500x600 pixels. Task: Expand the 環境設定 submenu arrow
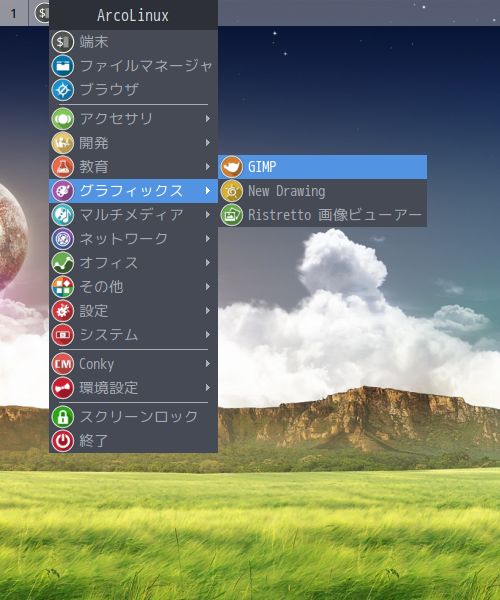208,388
